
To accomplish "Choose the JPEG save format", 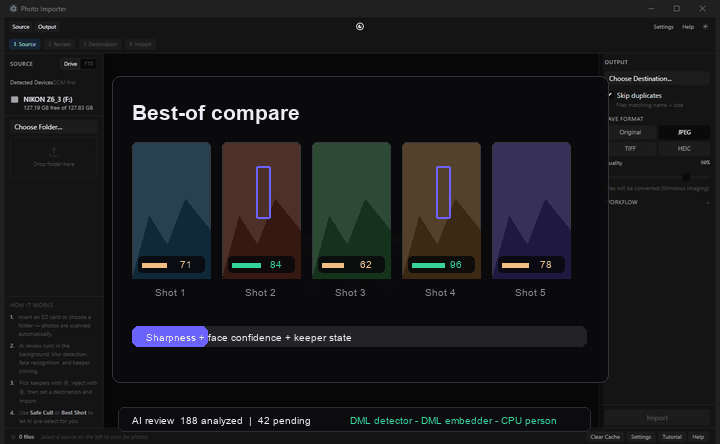I will pyautogui.click(x=684, y=132).
